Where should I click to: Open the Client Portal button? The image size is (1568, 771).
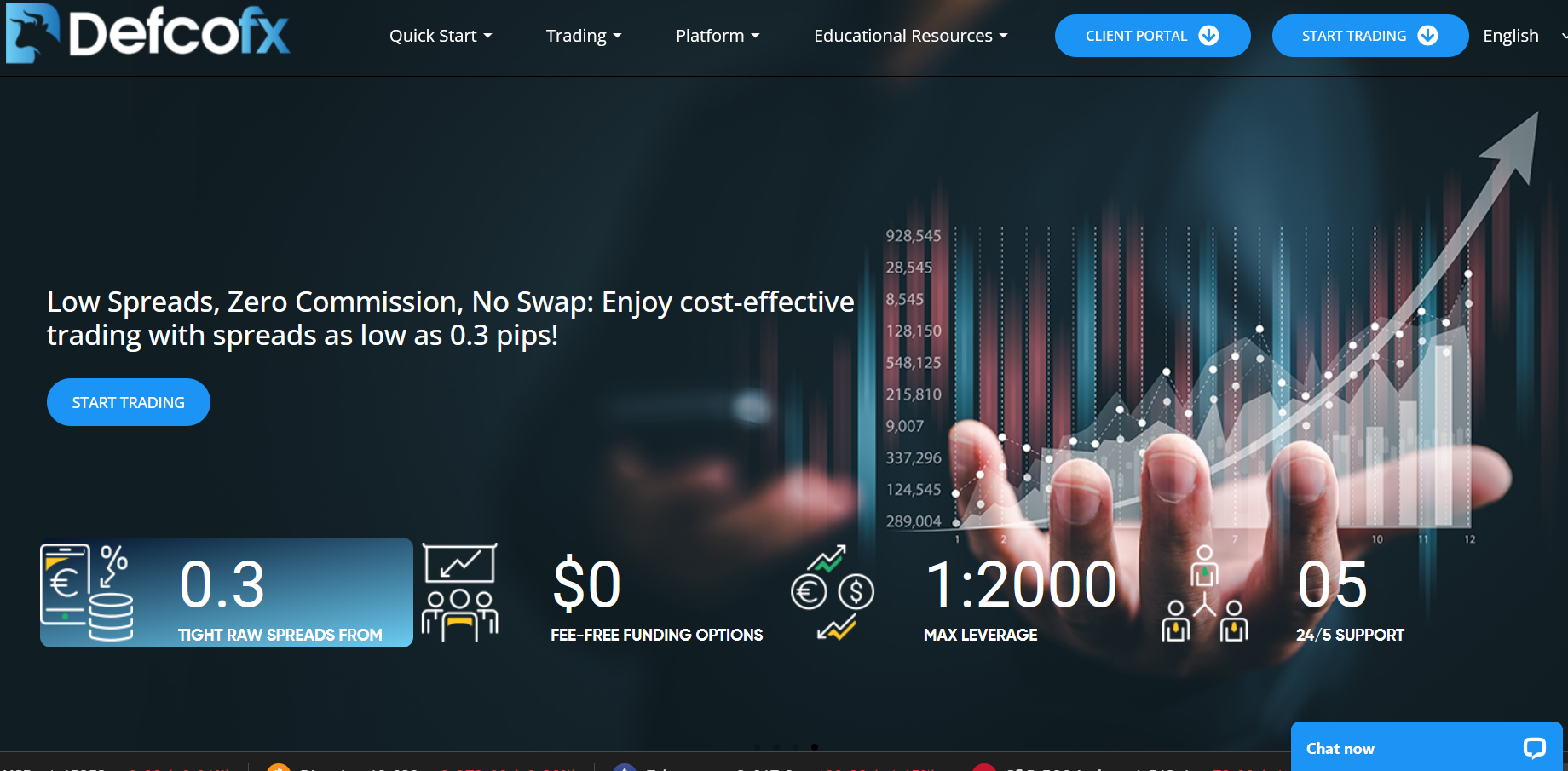click(x=1152, y=36)
